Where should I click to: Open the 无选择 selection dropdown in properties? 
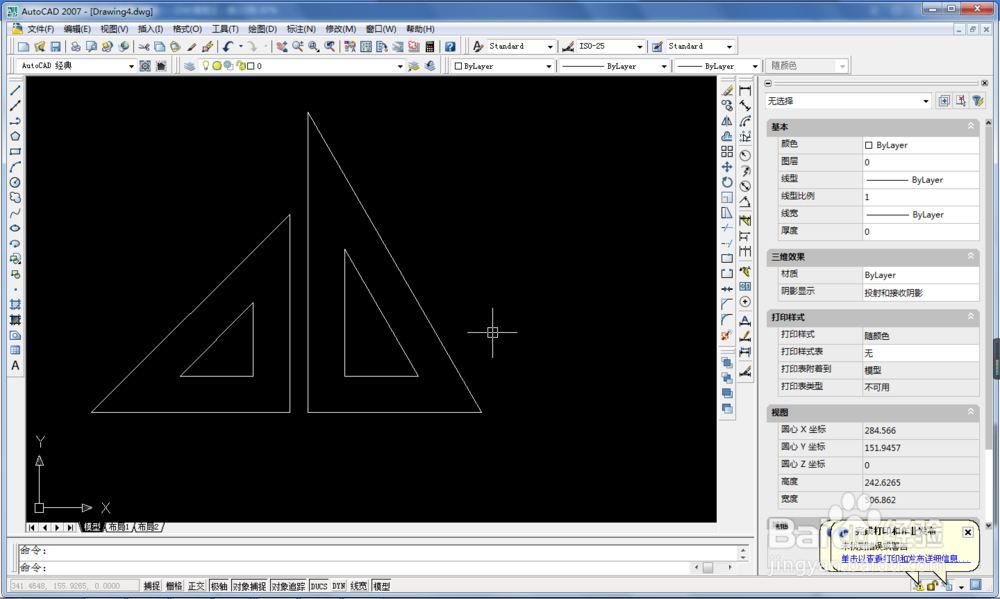(925, 101)
